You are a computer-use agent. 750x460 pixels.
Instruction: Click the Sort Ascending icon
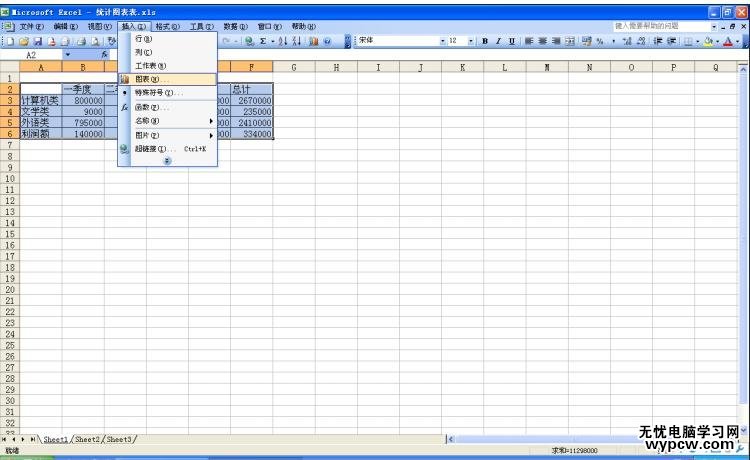click(x=283, y=41)
